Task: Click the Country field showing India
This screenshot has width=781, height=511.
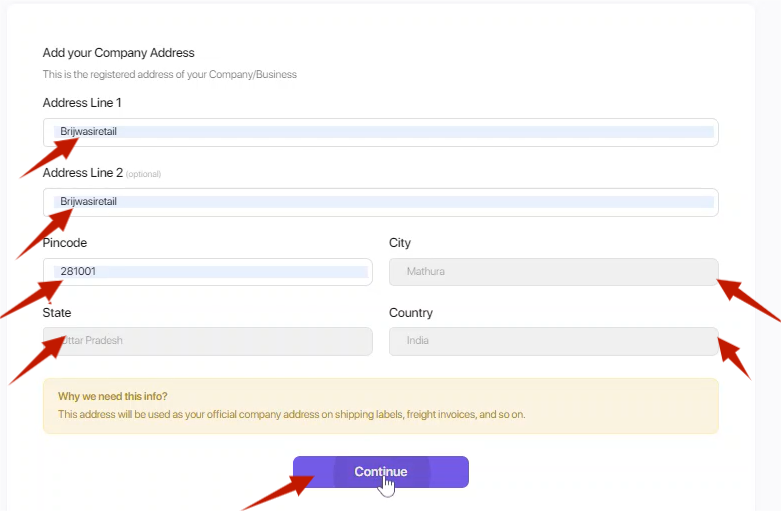Action: point(552,341)
